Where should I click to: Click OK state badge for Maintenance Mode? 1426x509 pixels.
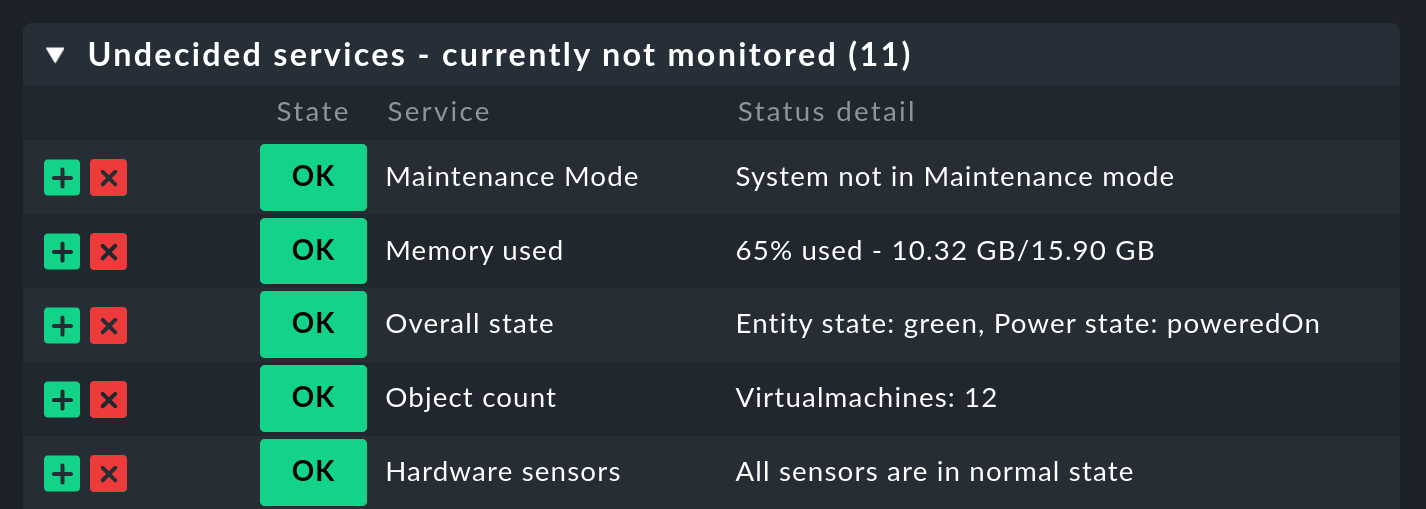coord(313,177)
